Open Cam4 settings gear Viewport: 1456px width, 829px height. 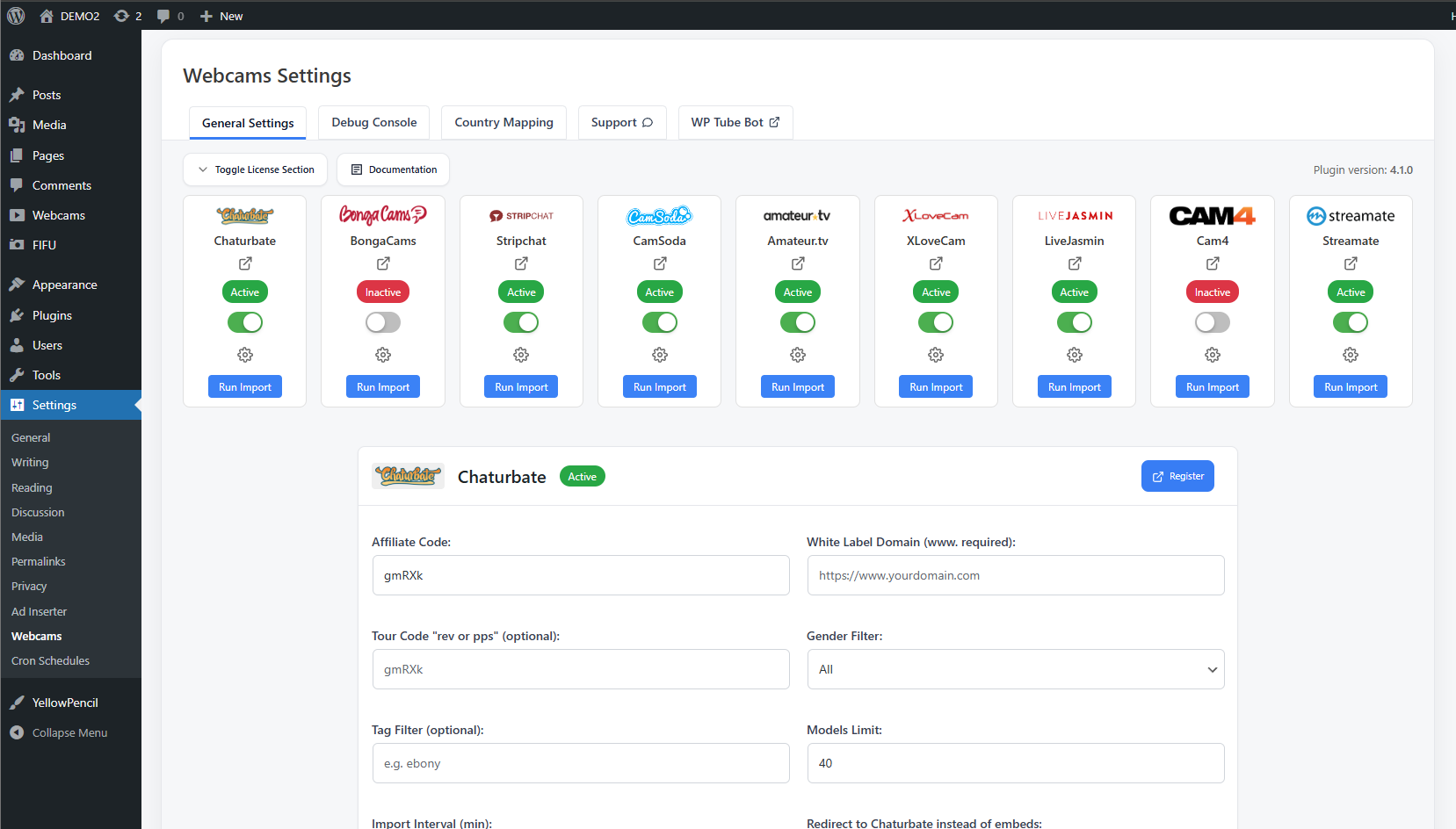coord(1213,355)
